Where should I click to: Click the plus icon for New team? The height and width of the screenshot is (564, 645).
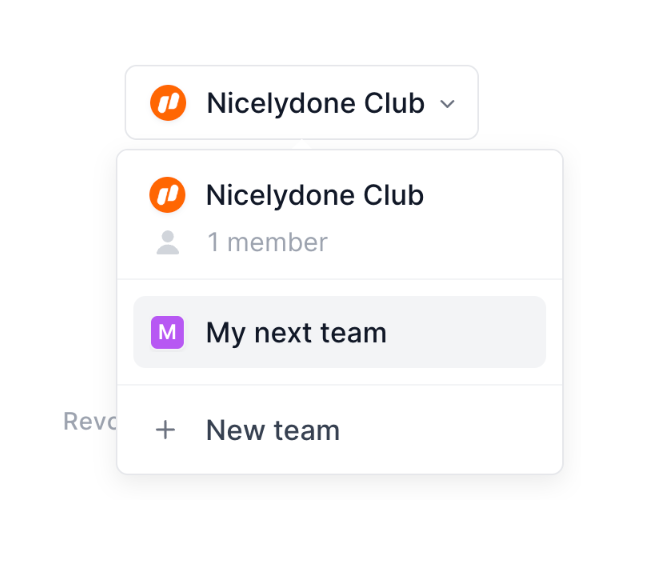point(166,430)
